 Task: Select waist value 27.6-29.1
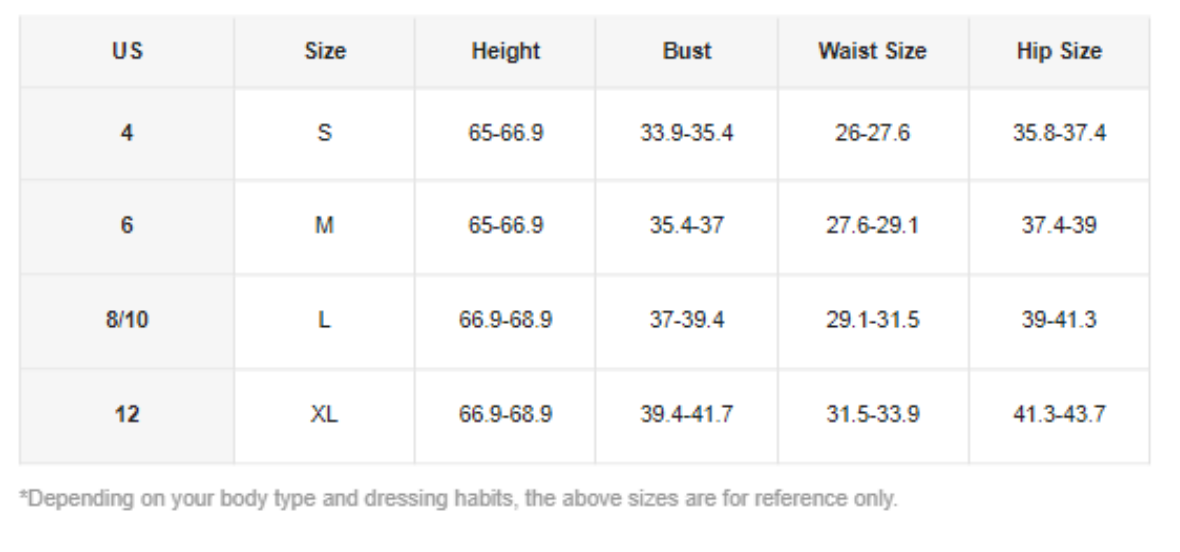coord(873,226)
